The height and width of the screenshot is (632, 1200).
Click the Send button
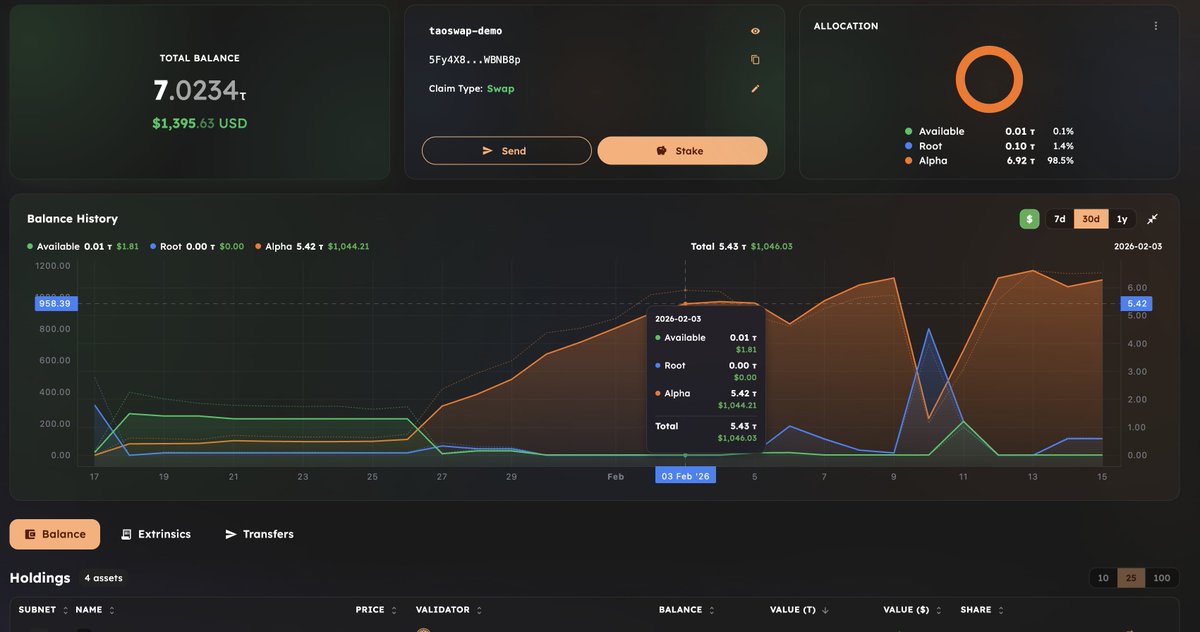coord(506,151)
